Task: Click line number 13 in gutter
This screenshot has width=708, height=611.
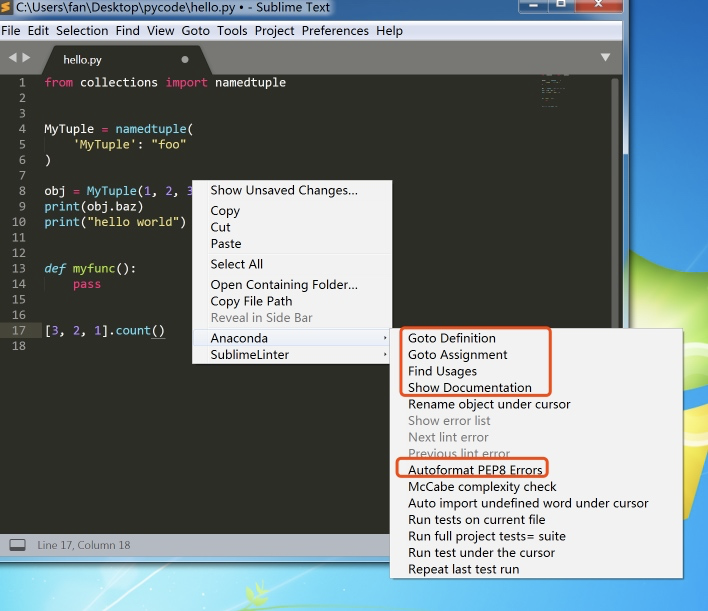Action: [x=19, y=269]
